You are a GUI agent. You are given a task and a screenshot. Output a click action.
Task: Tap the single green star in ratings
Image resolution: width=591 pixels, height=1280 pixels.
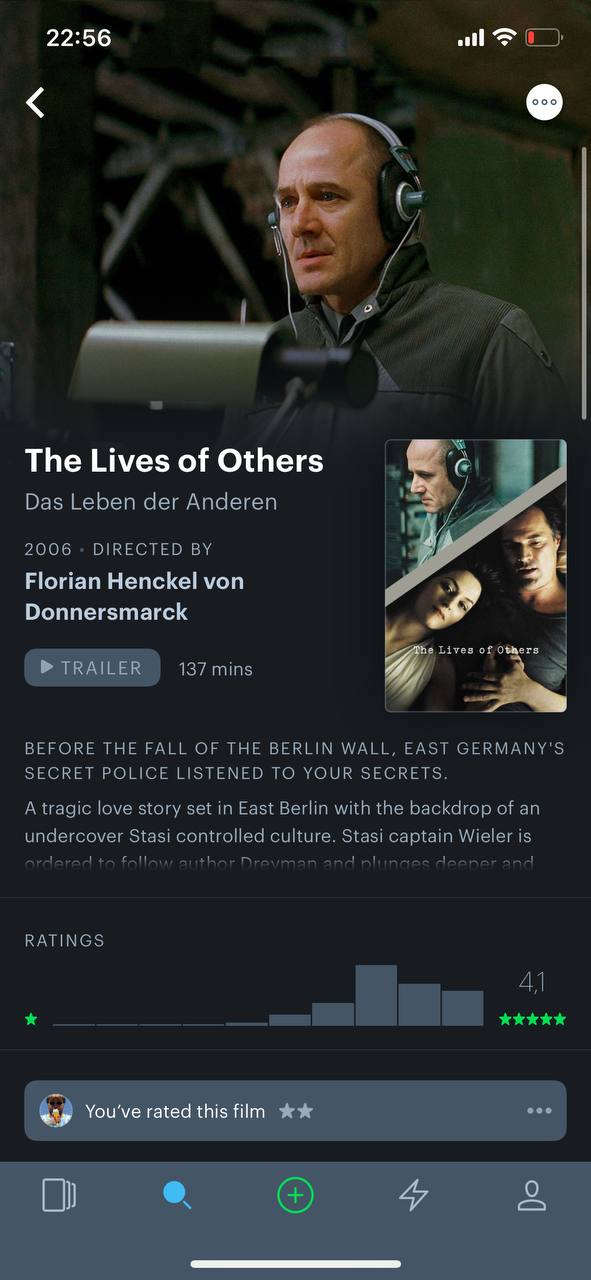pos(31,1020)
